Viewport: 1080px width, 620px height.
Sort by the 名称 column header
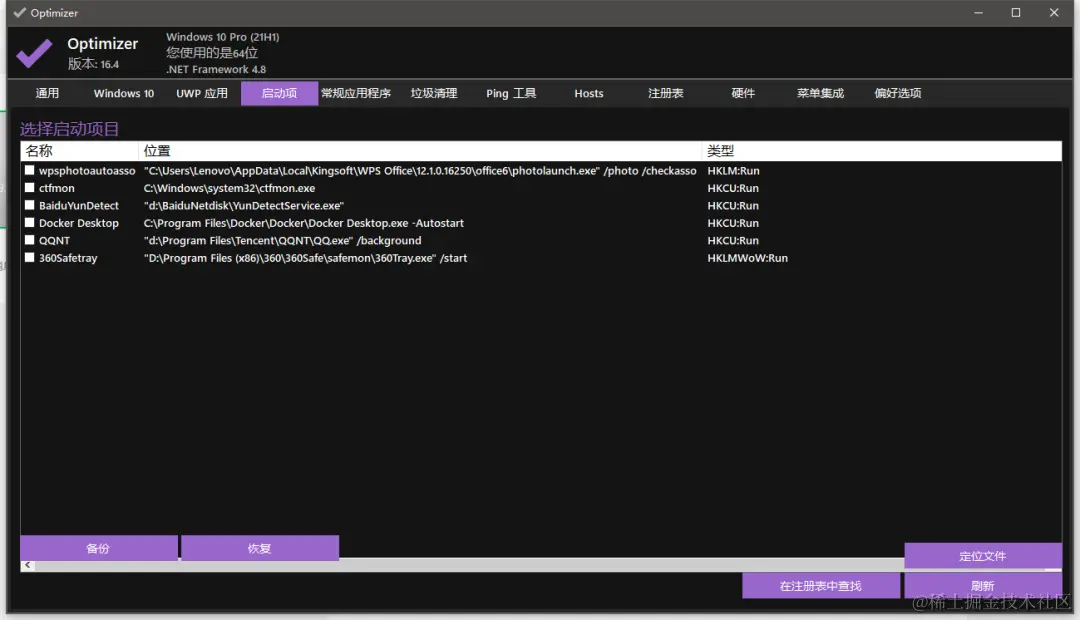click(79, 151)
